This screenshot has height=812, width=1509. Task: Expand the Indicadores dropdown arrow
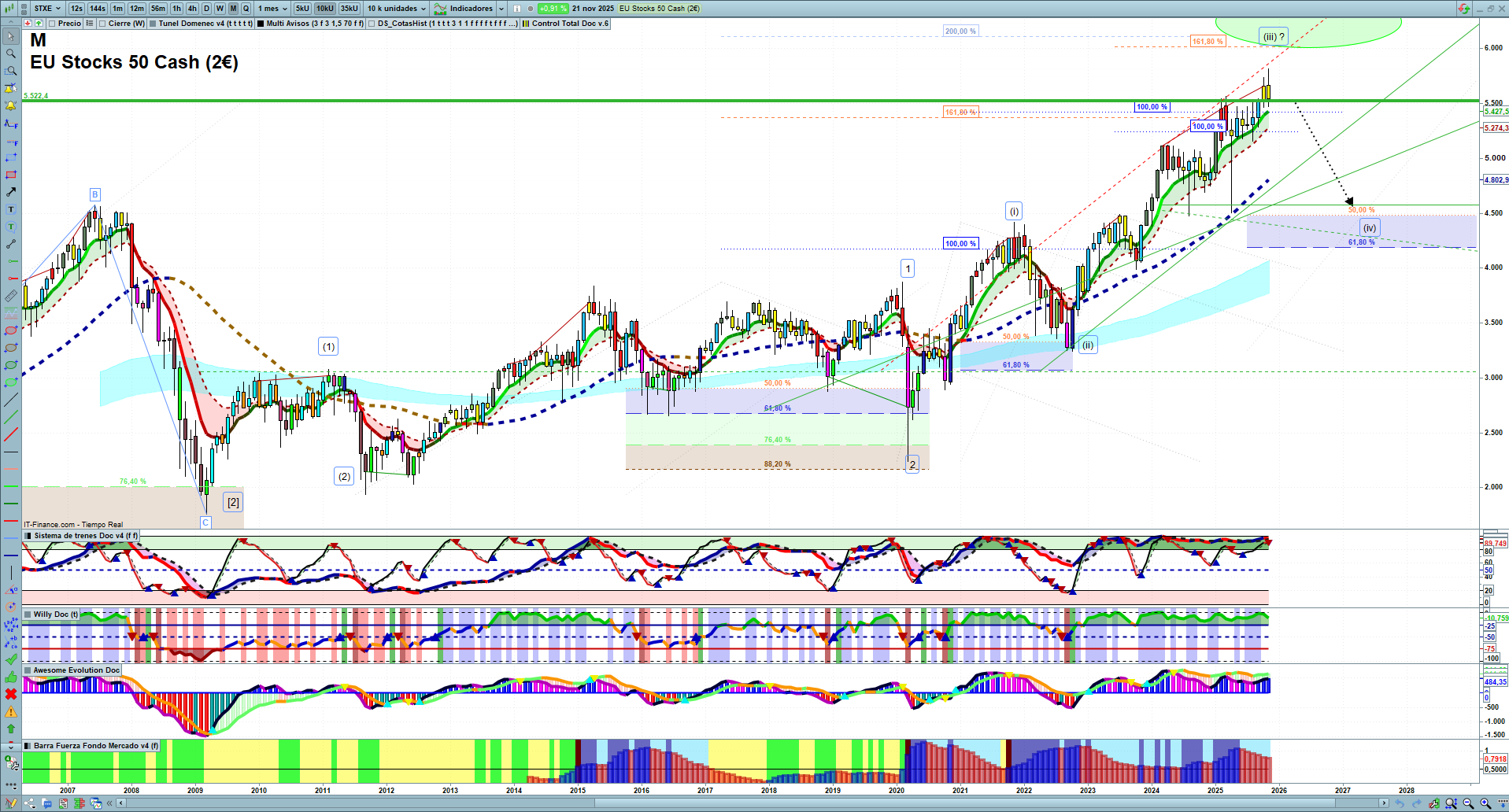501,9
